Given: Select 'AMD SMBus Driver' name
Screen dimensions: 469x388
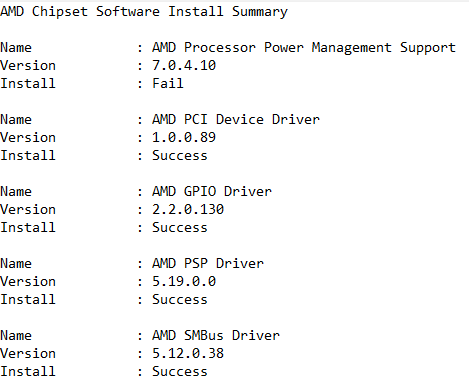Looking at the screenshot, I should pyautogui.click(x=216, y=335).
